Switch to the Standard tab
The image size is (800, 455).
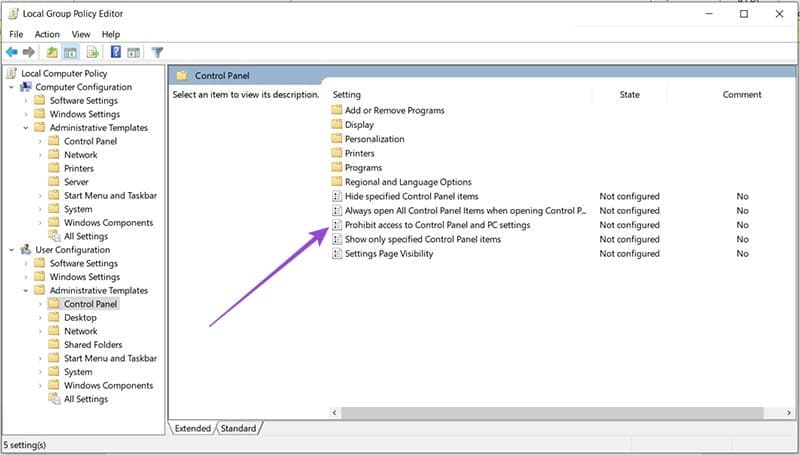[x=238, y=428]
